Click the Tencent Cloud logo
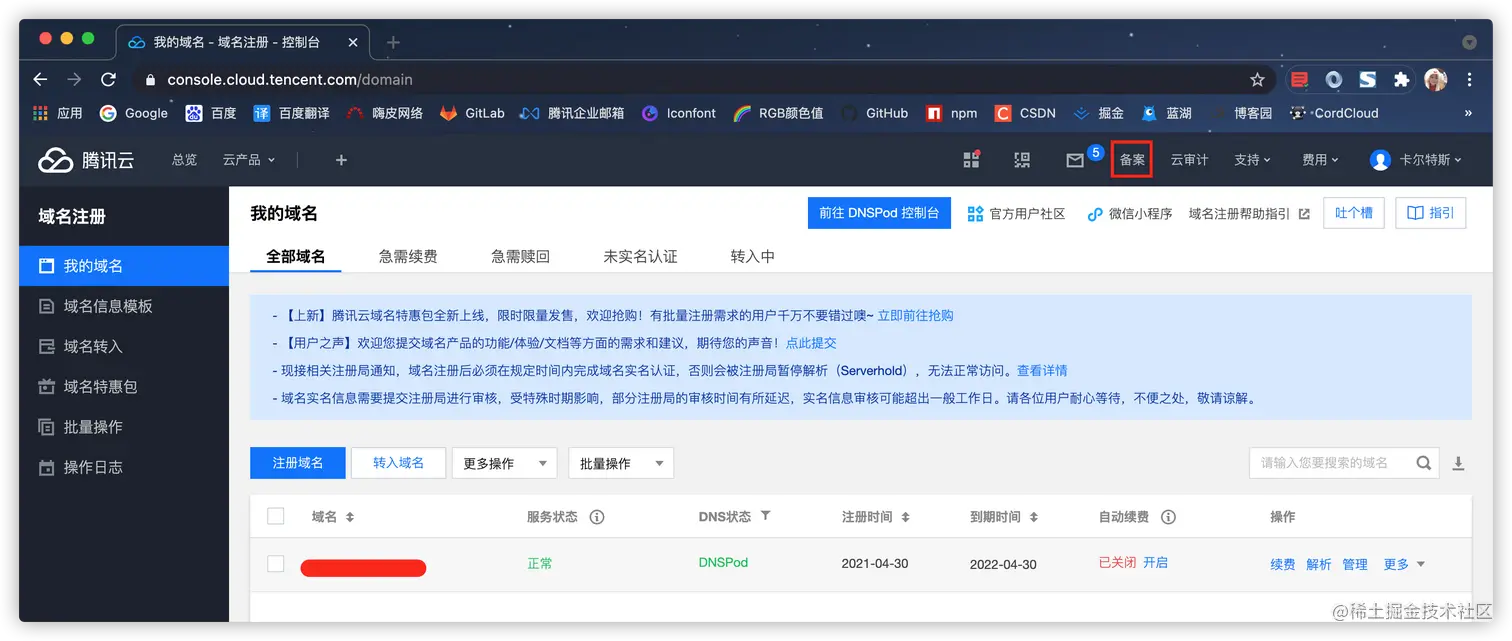Image resolution: width=1512 pixels, height=641 pixels. tap(86, 160)
